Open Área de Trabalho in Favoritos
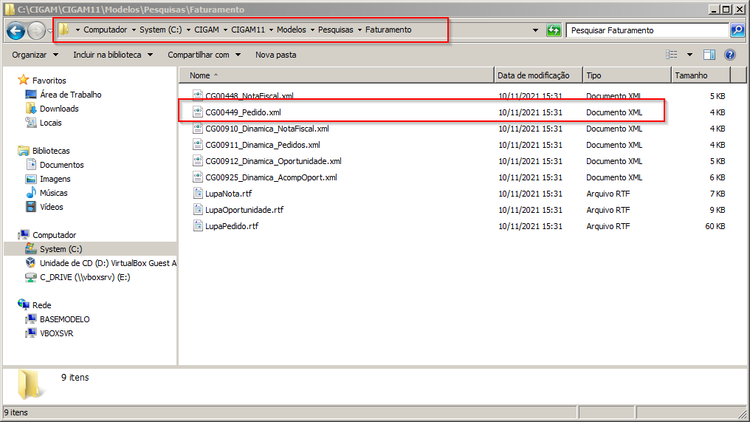 pyautogui.click(x=70, y=94)
